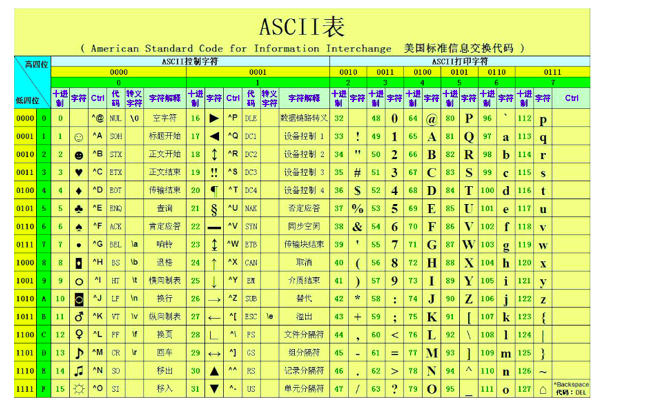Image resolution: width=651 pixels, height=409 pixels.
Task: Click the up triangle for decimal 30
Action: pyautogui.click(x=214, y=371)
